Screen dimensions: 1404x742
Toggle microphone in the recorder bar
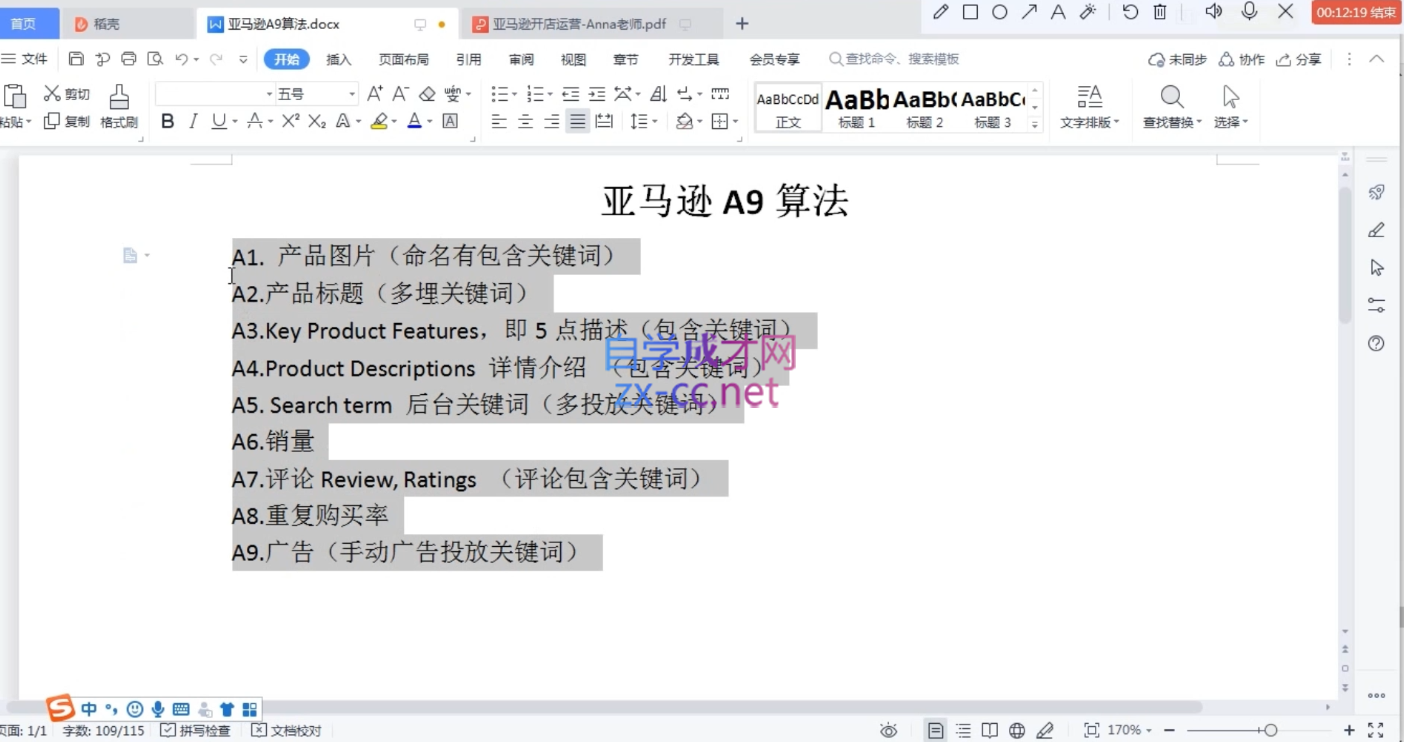1249,11
